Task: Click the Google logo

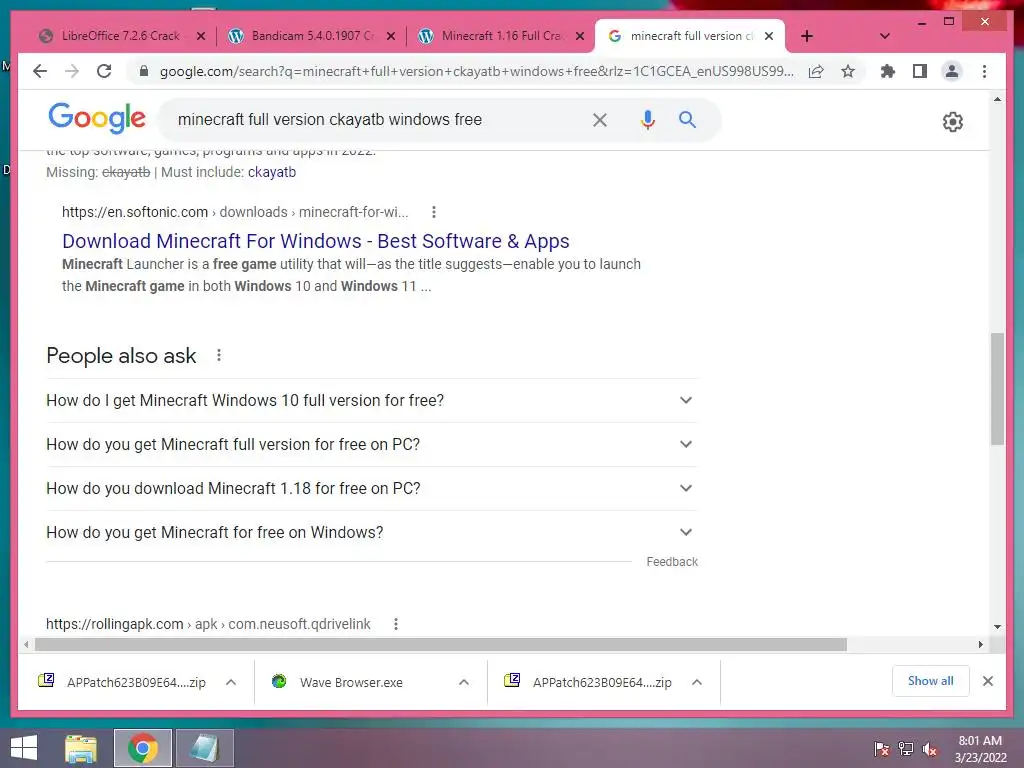Action: (x=97, y=118)
